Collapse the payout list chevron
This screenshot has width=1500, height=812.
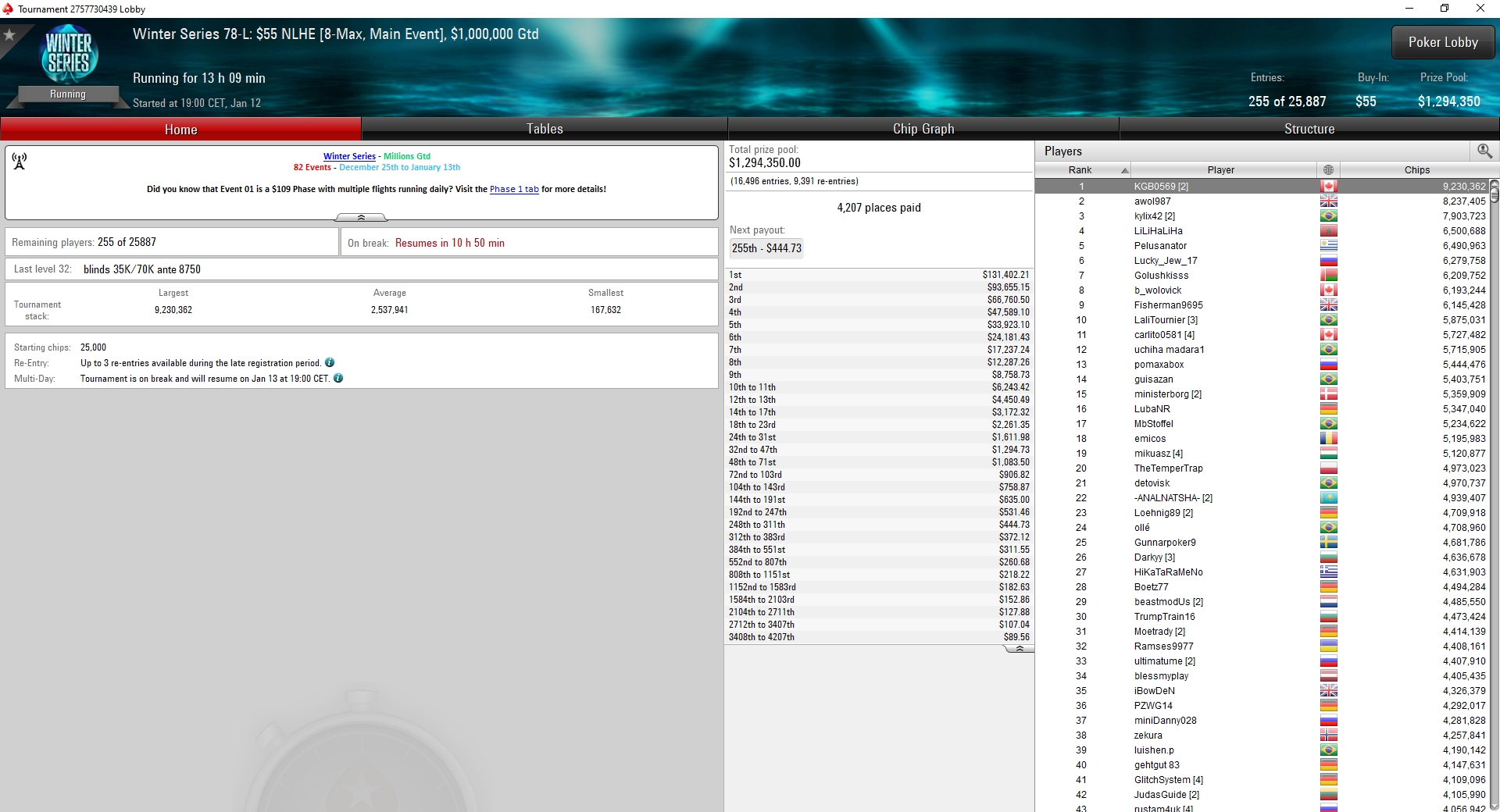pos(1019,649)
